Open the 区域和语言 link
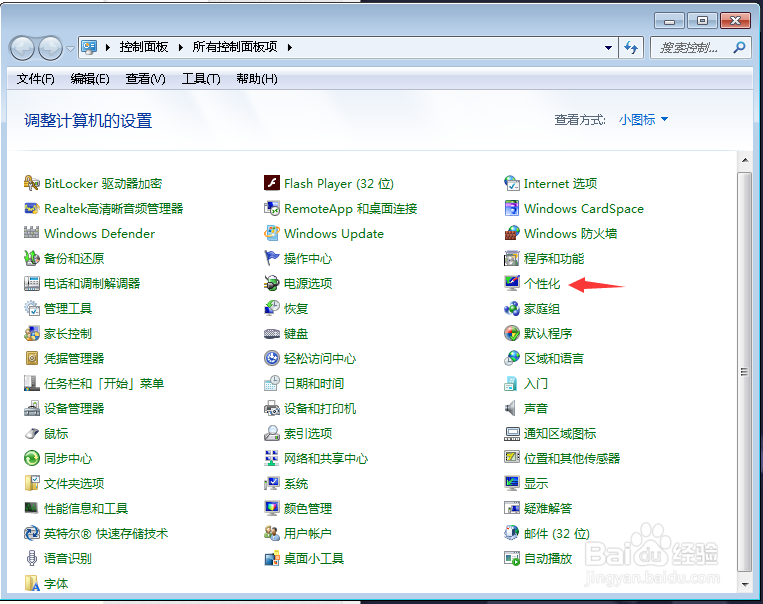This screenshot has width=763, height=604. click(x=554, y=359)
